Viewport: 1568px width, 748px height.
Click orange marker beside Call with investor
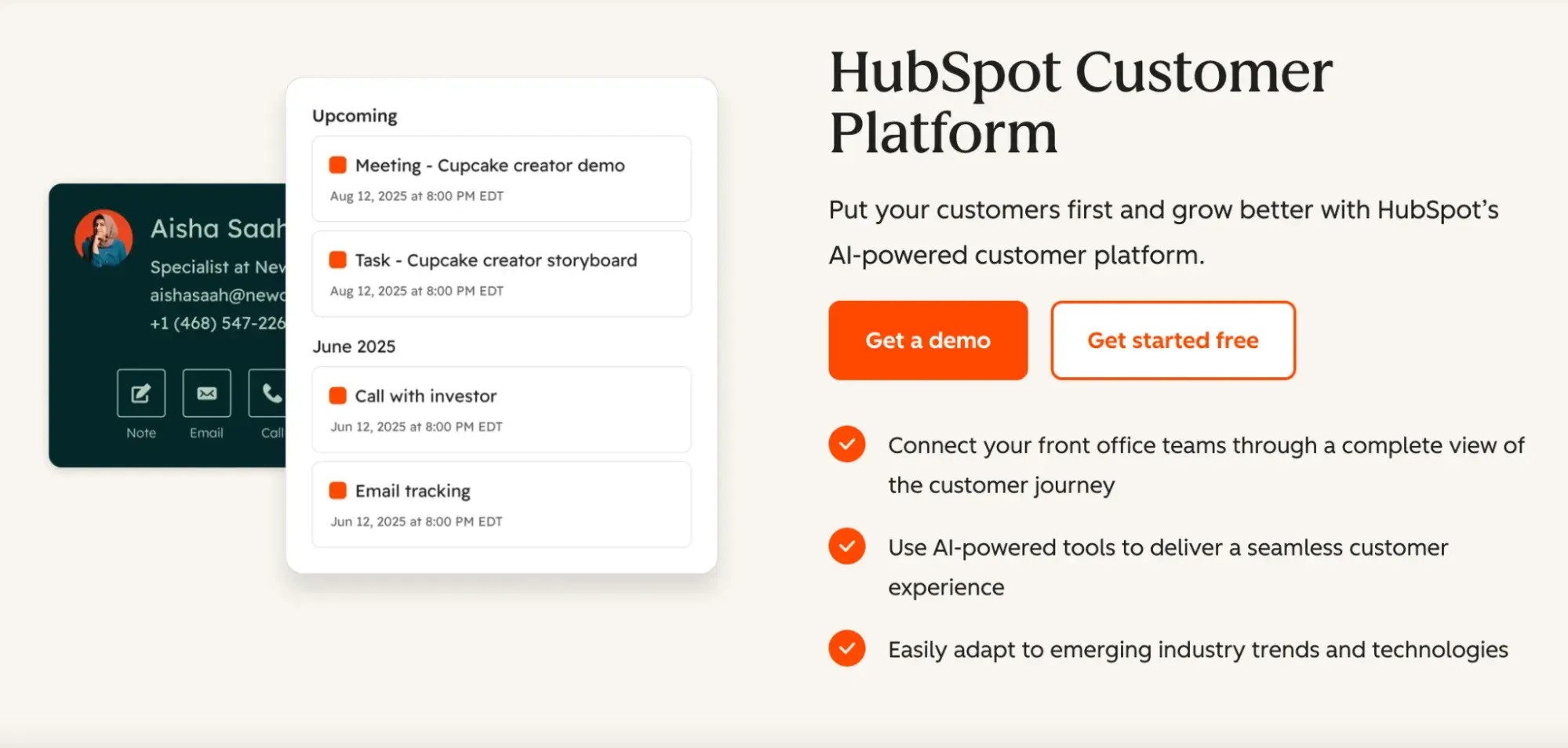[x=337, y=395]
